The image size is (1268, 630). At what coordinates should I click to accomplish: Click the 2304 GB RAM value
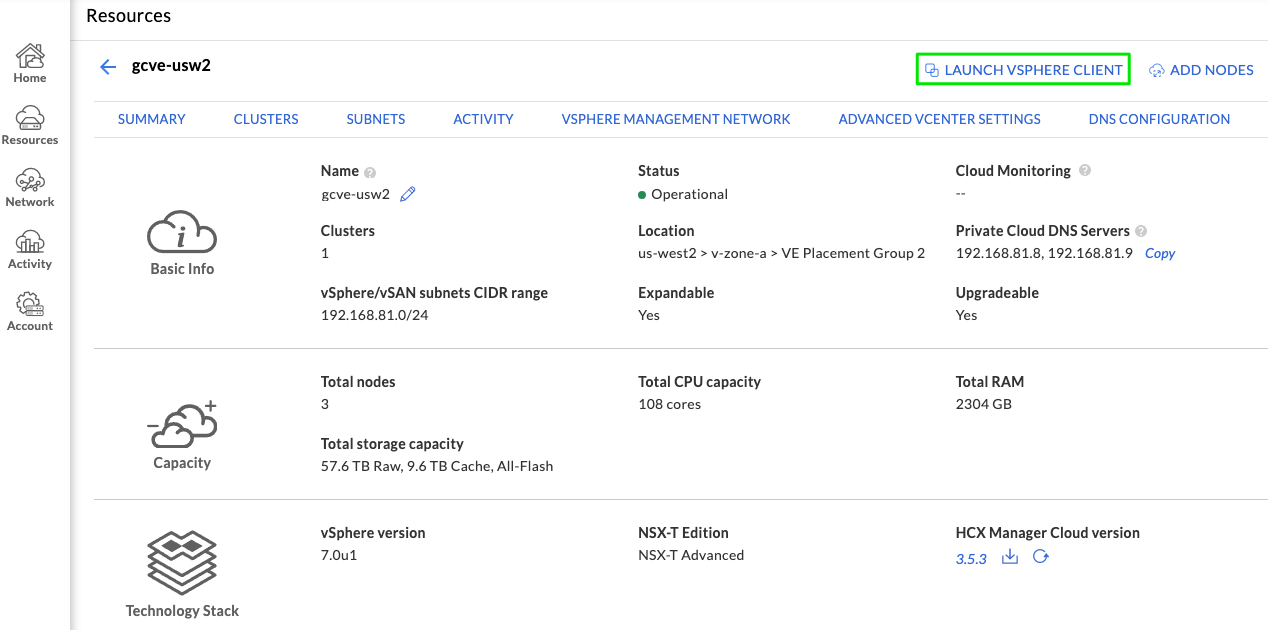point(984,405)
